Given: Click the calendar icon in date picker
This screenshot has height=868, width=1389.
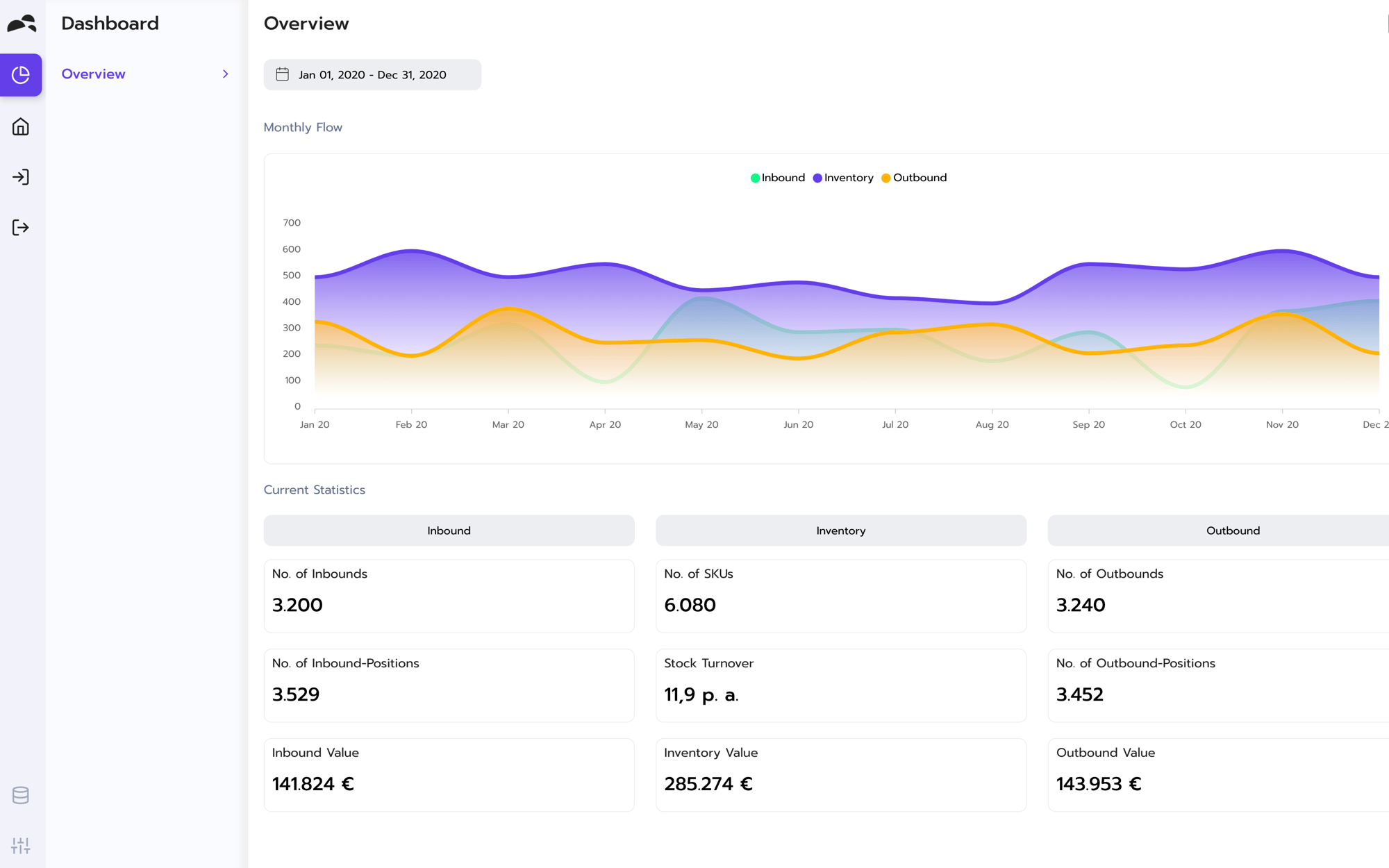Looking at the screenshot, I should [283, 74].
